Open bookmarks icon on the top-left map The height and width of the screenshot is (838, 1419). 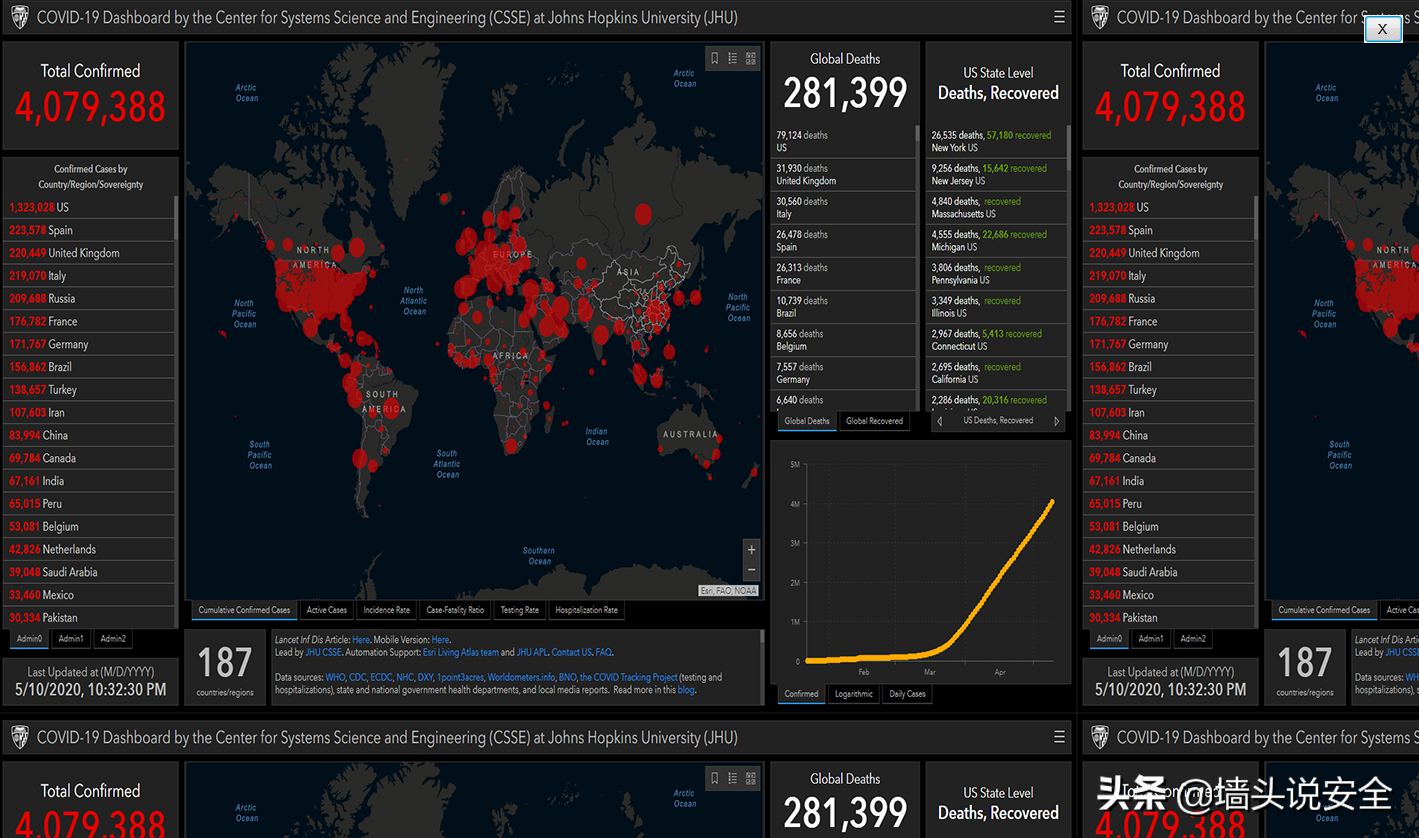(x=714, y=59)
